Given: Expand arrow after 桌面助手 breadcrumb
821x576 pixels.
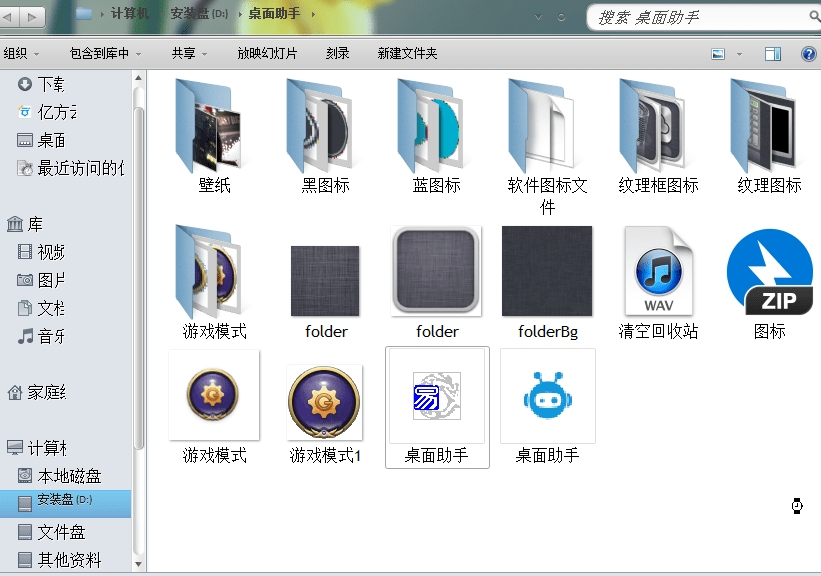Looking at the screenshot, I should point(313,14).
